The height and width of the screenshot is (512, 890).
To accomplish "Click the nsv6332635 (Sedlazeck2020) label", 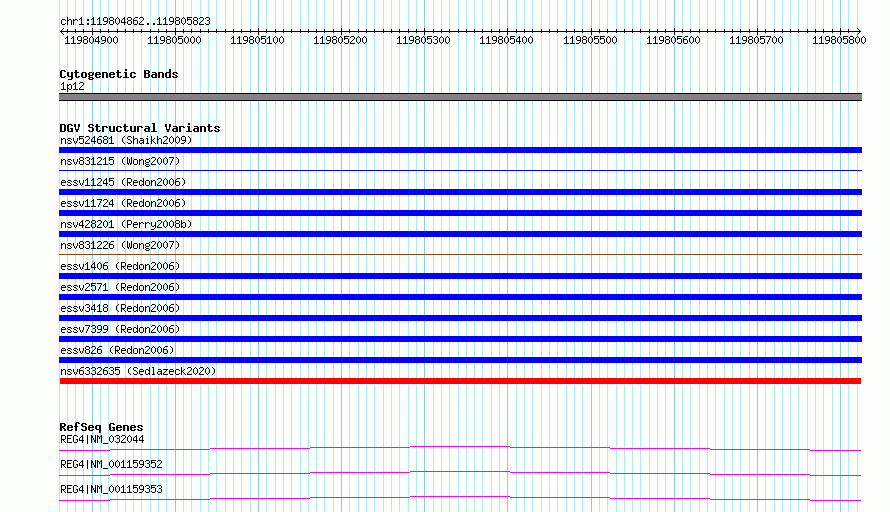I will pyautogui.click(x=138, y=371).
